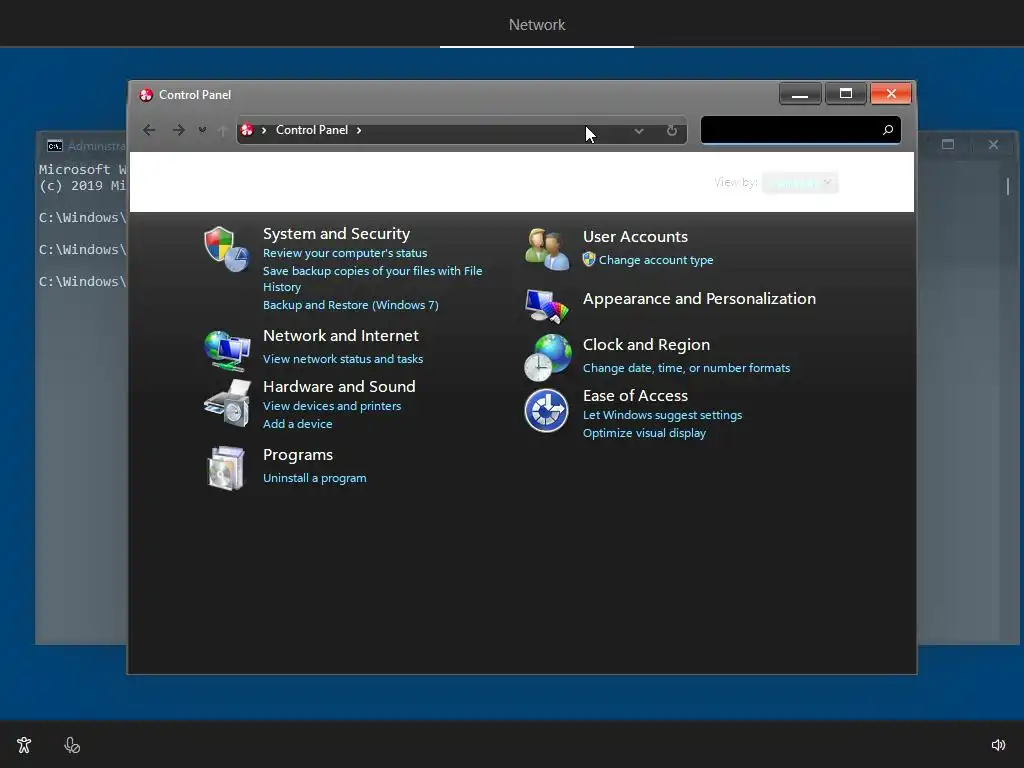Screen dimensions: 1024x768
Task: Click Change account type link
Action: [x=656, y=260]
